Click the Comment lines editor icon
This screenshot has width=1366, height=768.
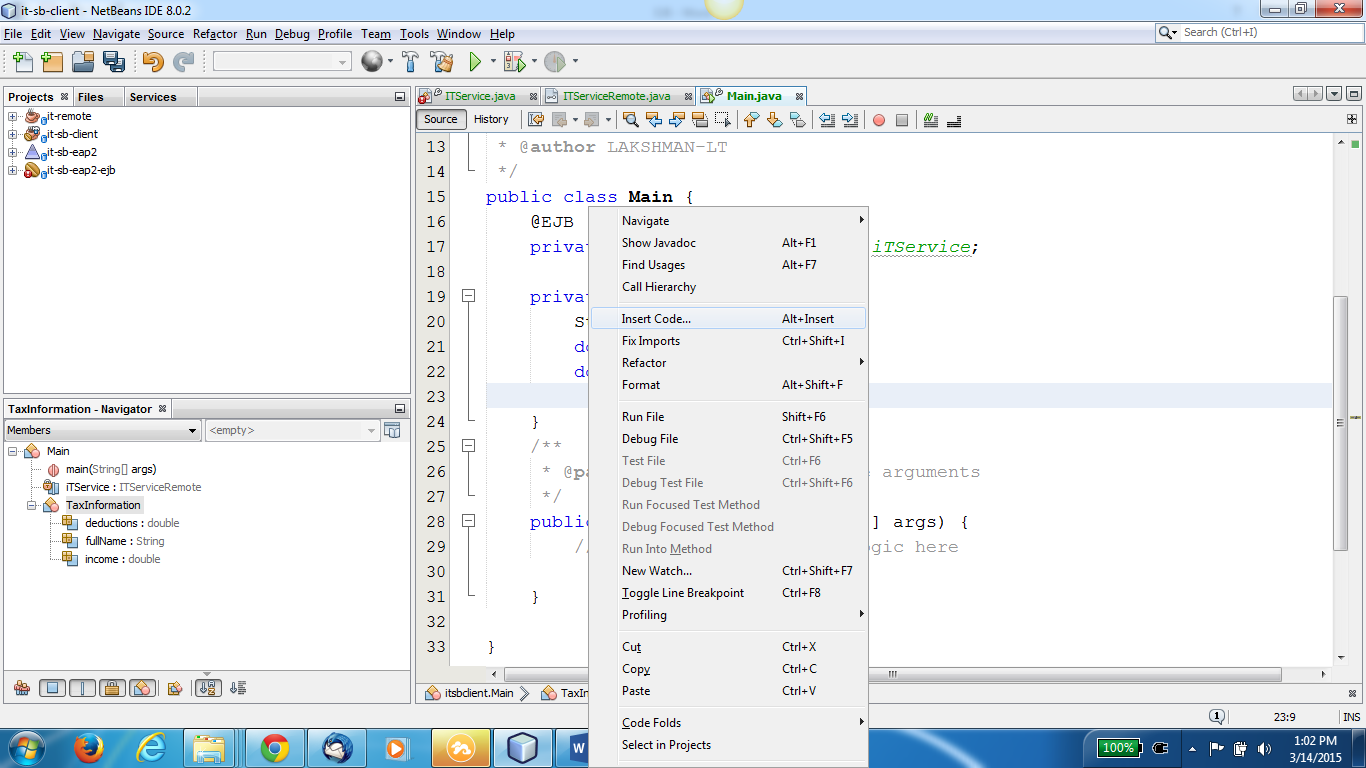931,120
